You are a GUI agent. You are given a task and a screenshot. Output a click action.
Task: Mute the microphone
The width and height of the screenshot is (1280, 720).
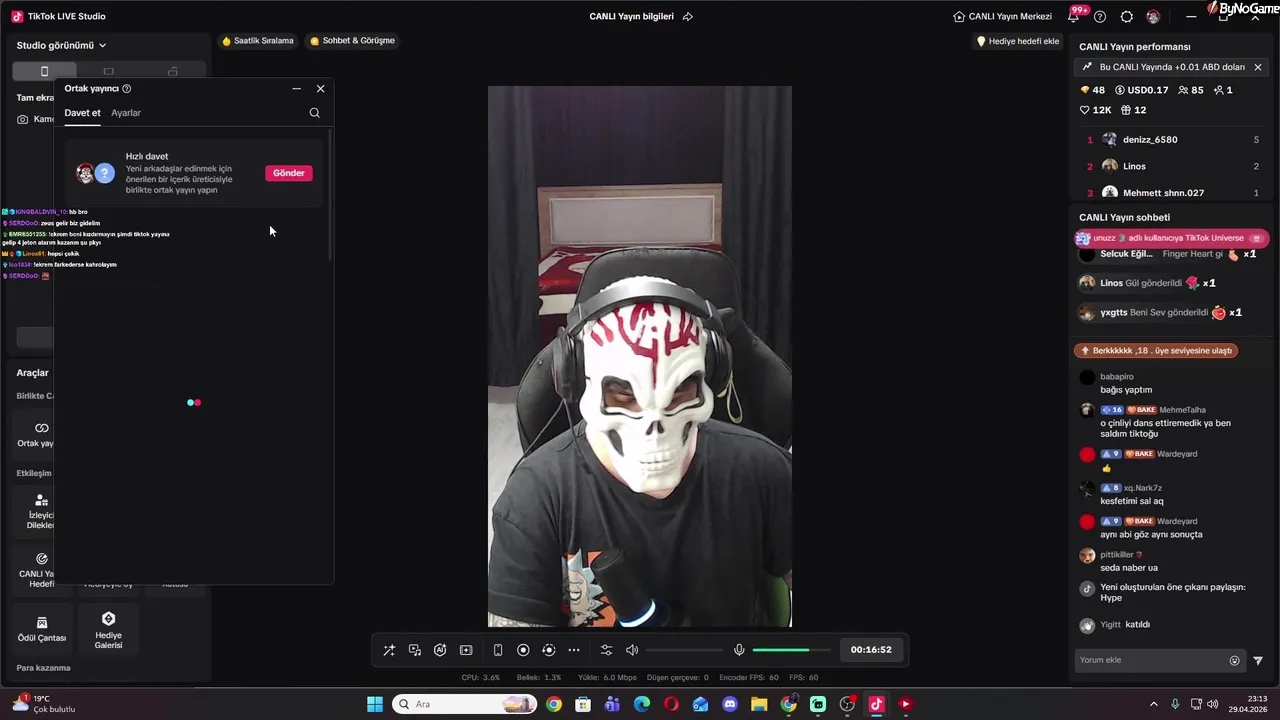[x=739, y=650]
